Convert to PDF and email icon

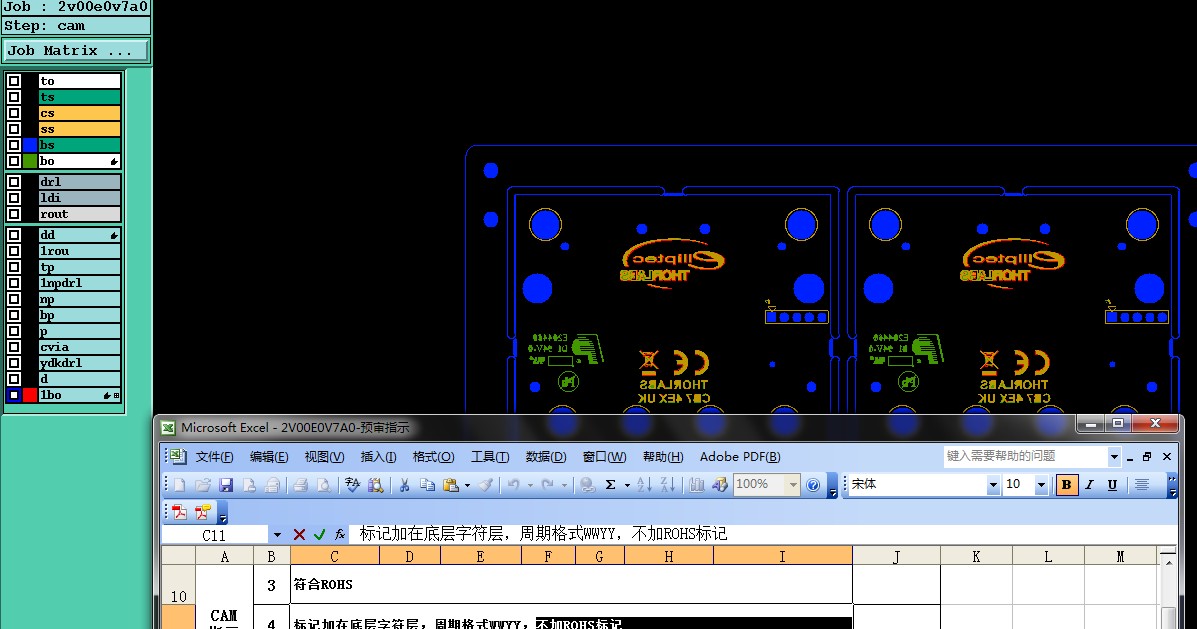point(202,512)
